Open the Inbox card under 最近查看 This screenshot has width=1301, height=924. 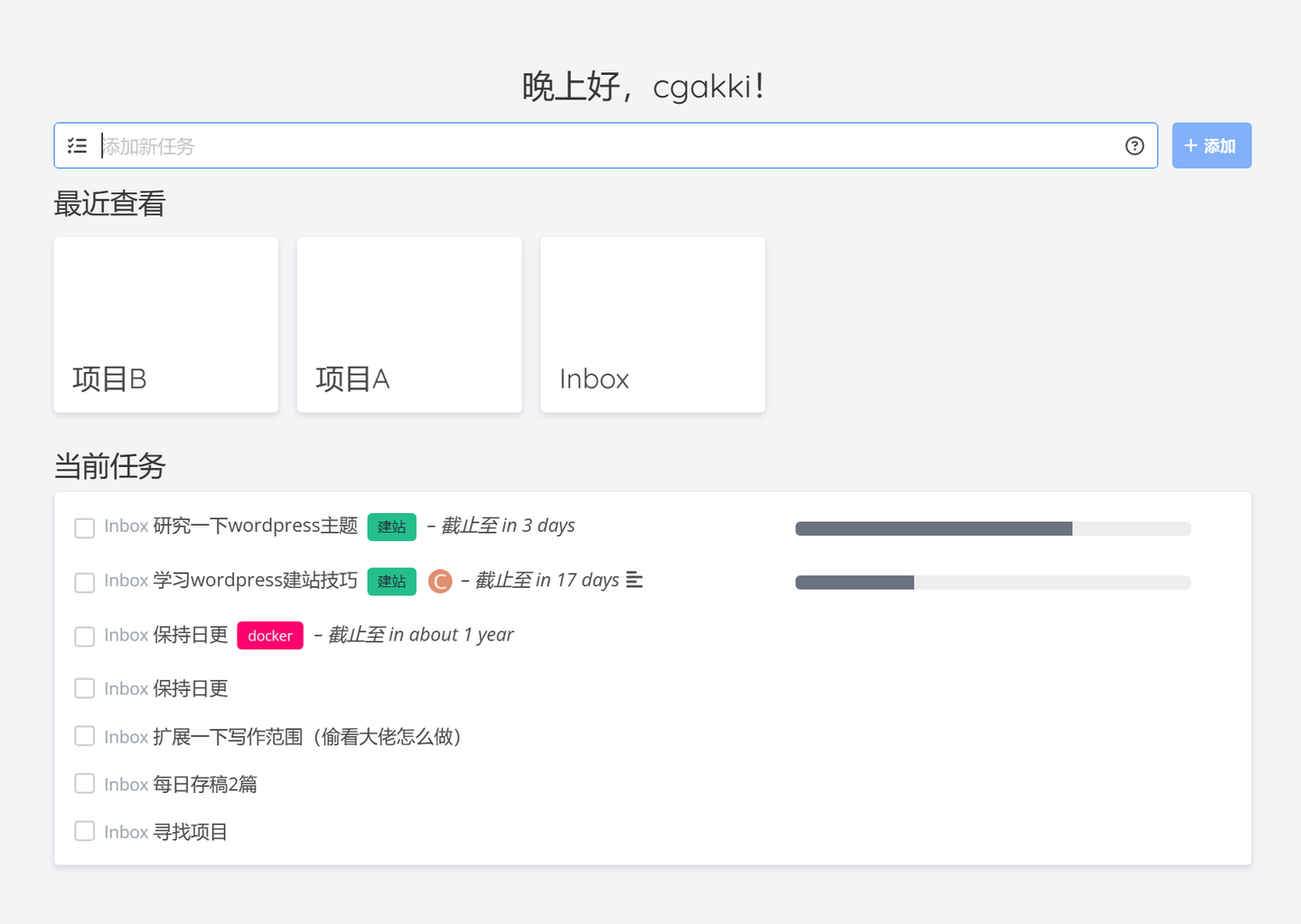point(651,324)
